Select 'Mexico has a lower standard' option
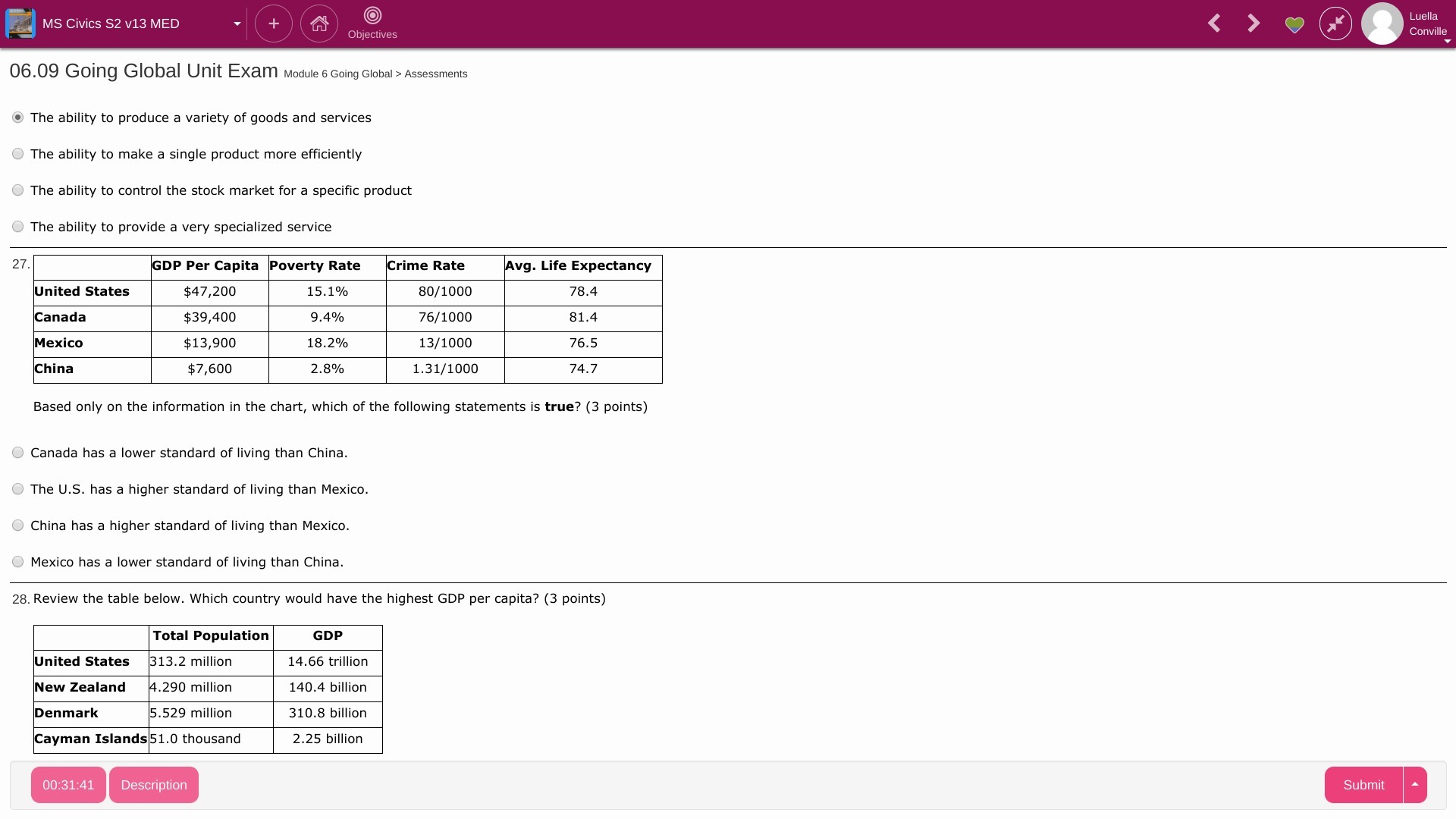The width and height of the screenshot is (1456, 819). click(18, 562)
